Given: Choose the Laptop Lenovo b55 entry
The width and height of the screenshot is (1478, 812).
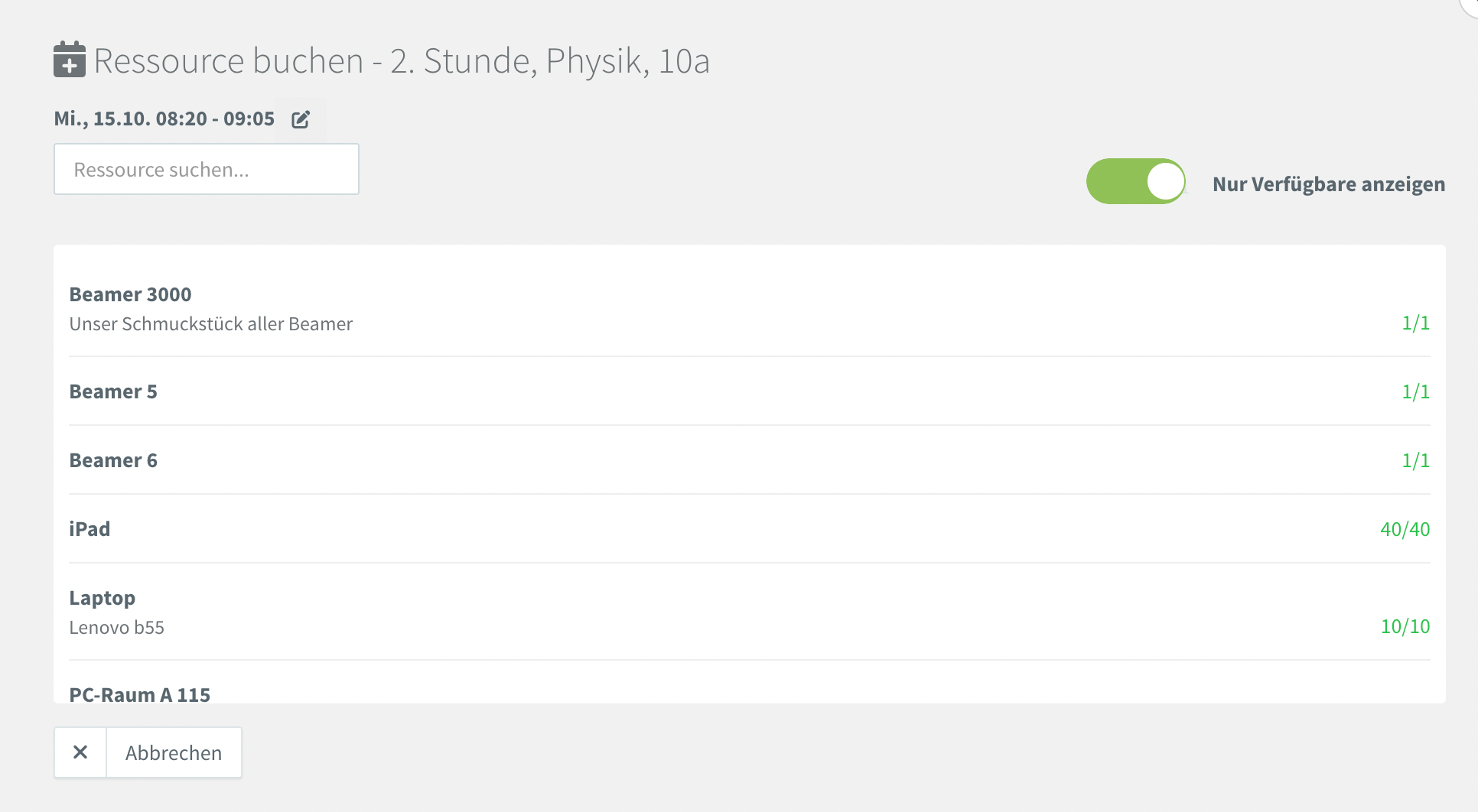Looking at the screenshot, I should click(x=103, y=598).
